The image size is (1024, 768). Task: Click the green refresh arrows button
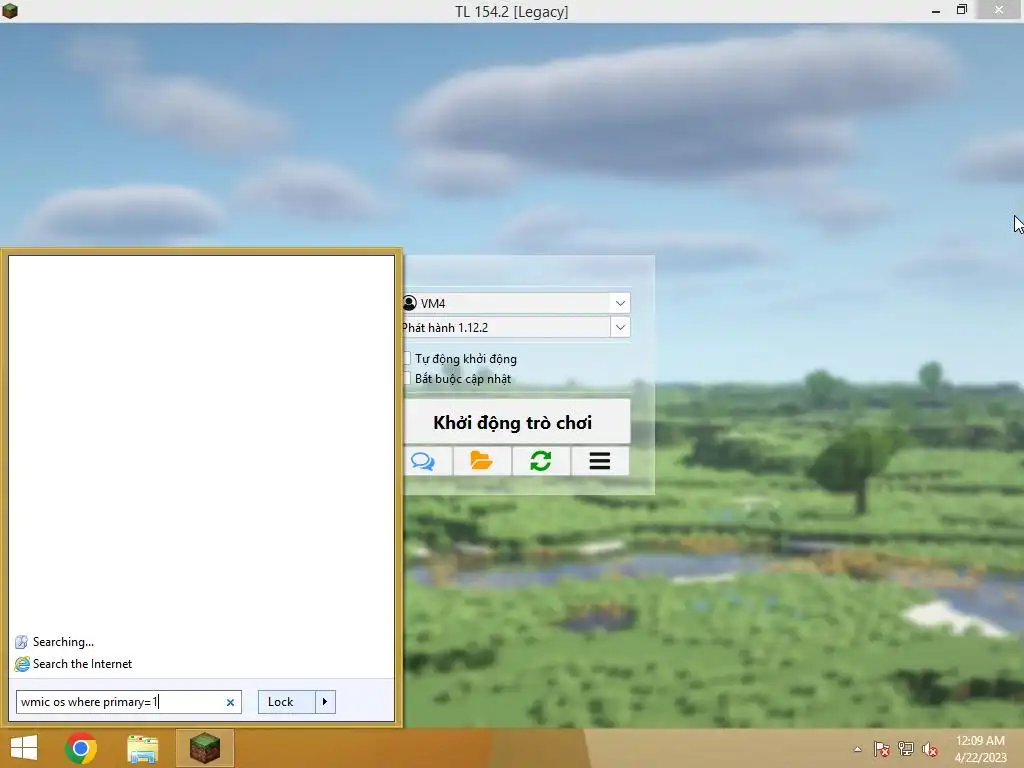[541, 461]
